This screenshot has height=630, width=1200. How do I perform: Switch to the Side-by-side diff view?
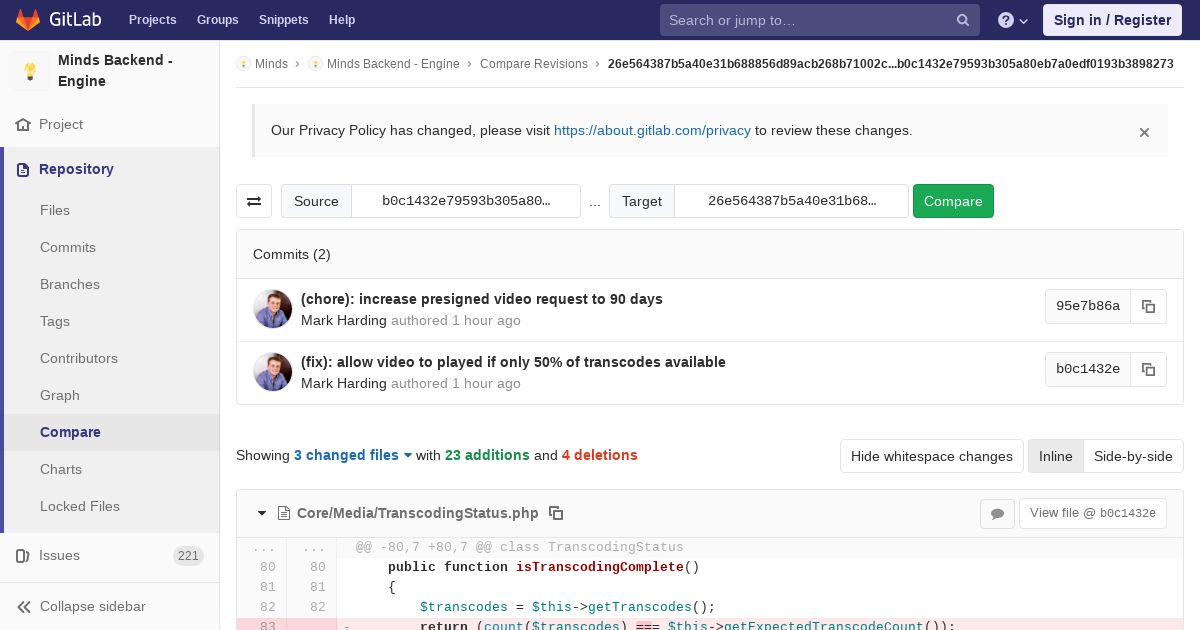[x=1133, y=456]
